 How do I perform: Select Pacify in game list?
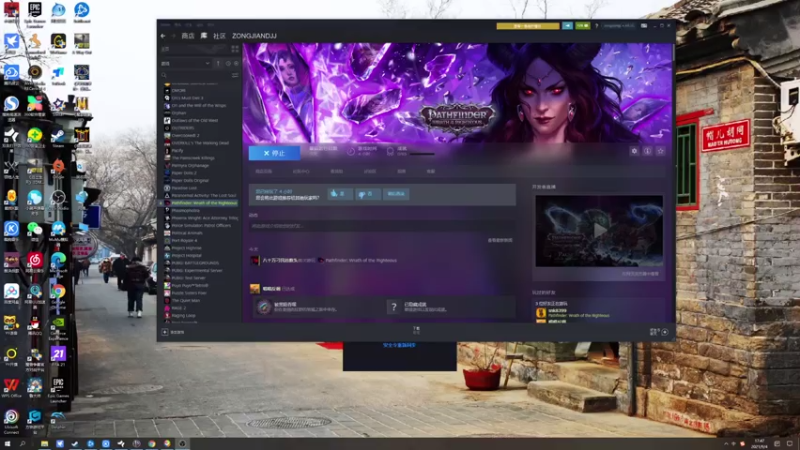(177, 151)
